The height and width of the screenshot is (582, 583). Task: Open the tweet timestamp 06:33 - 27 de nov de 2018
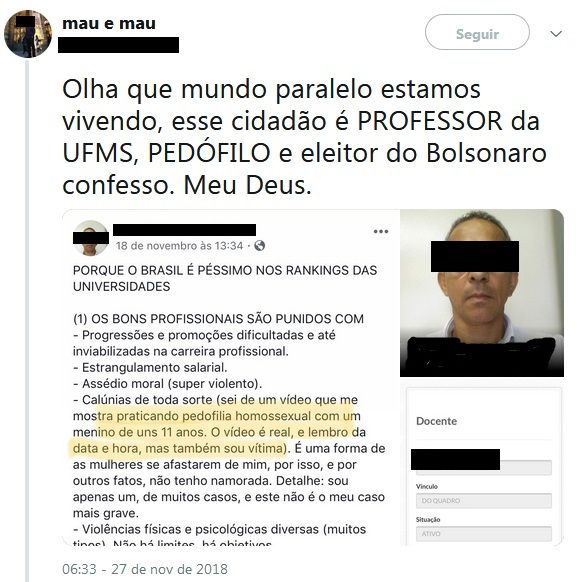[145, 569]
